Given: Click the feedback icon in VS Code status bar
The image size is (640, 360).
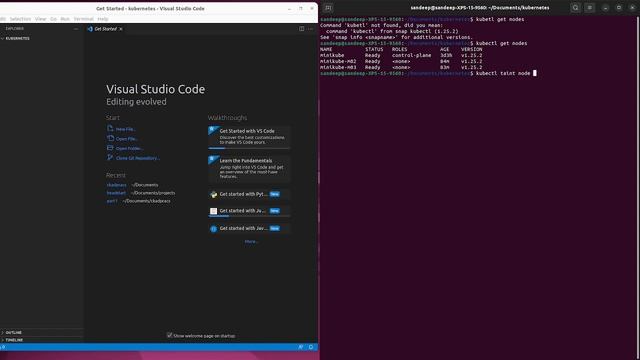Looking at the screenshot, I should coord(301,347).
